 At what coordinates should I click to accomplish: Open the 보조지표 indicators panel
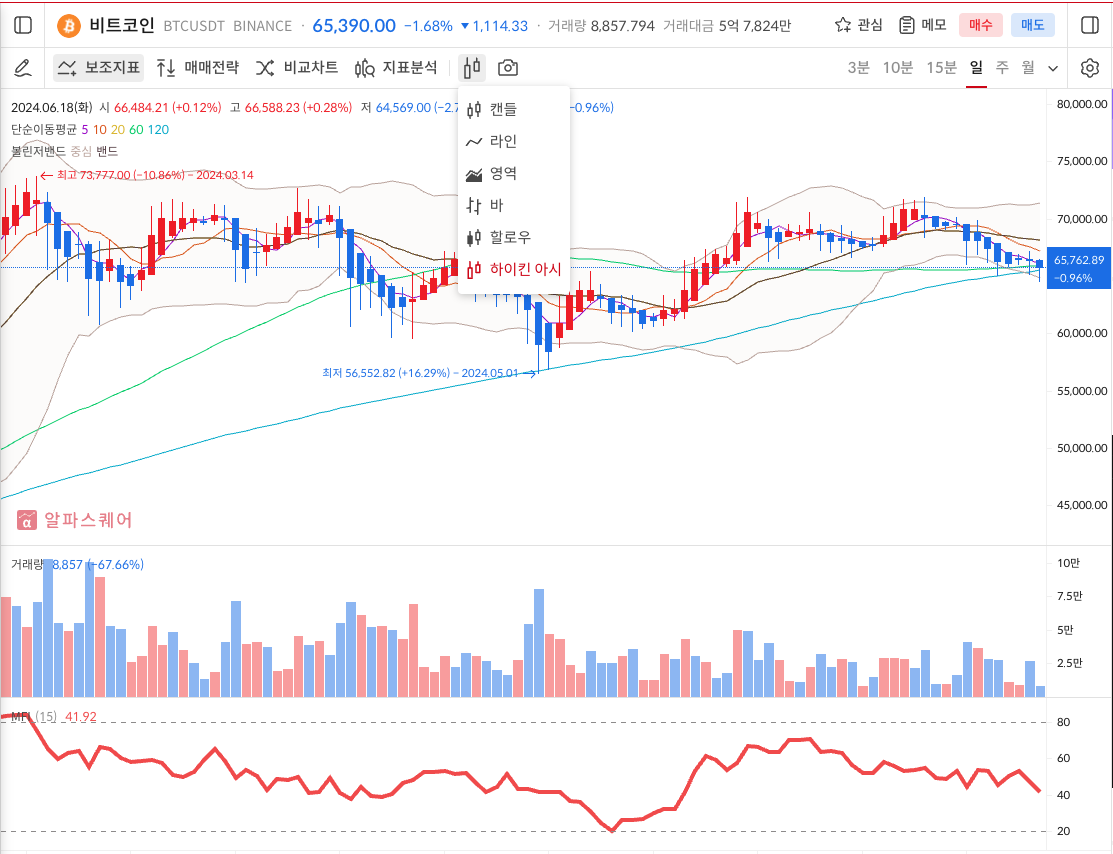(x=99, y=68)
